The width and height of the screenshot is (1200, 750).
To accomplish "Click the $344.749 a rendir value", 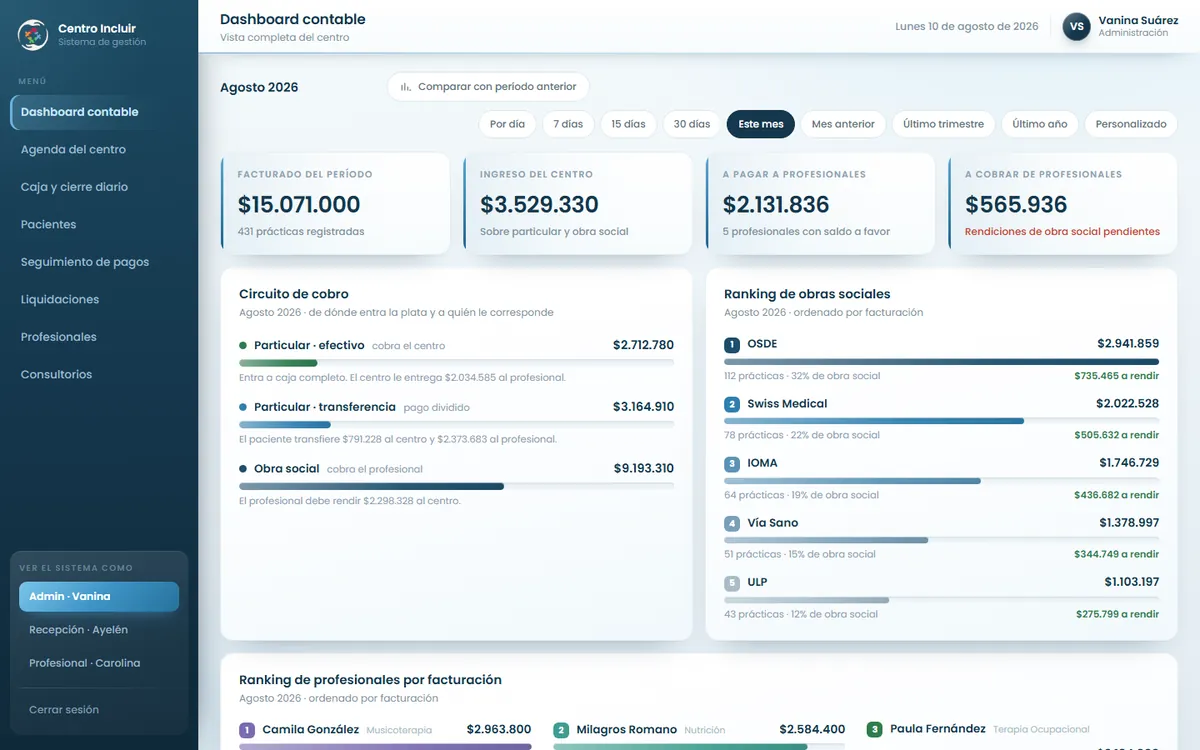I will tap(1116, 554).
